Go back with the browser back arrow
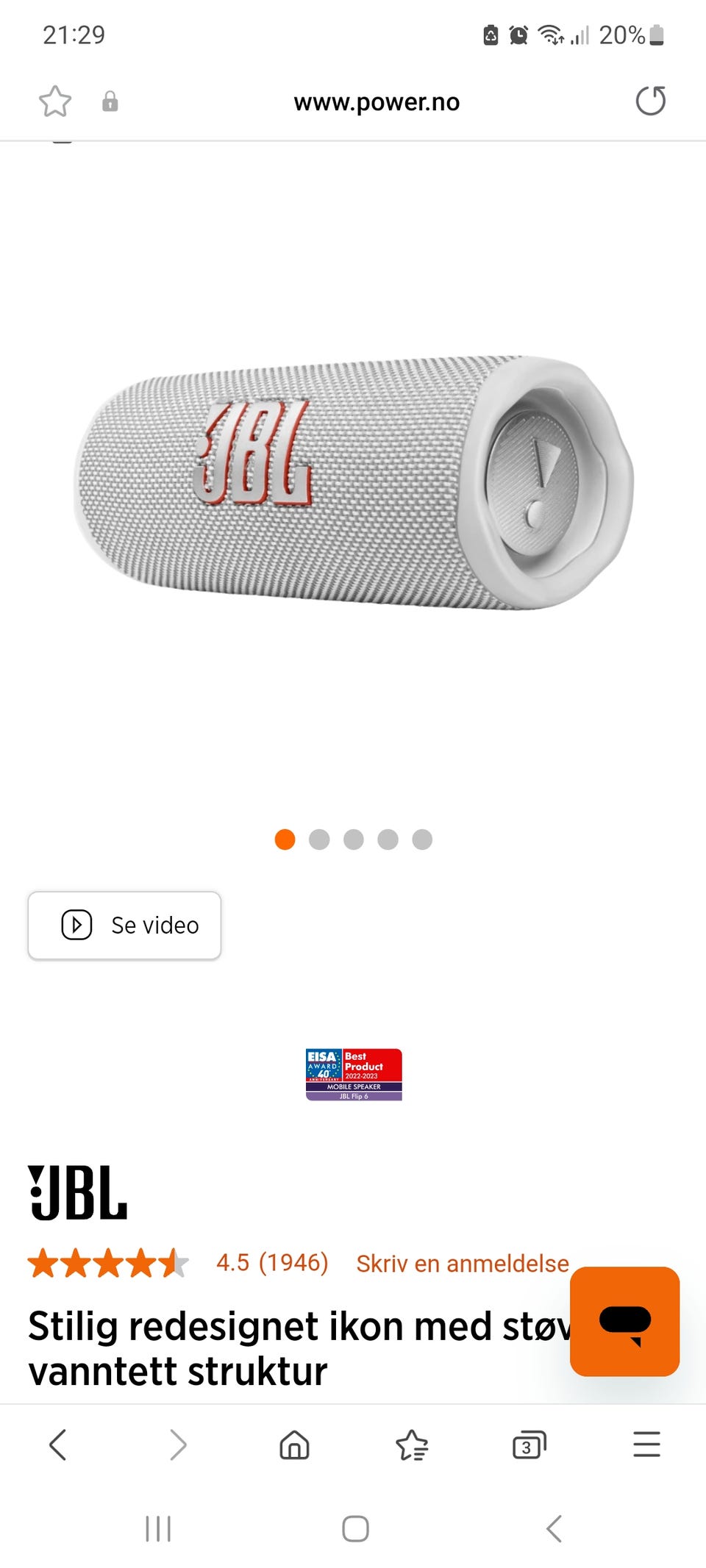 point(58,1445)
